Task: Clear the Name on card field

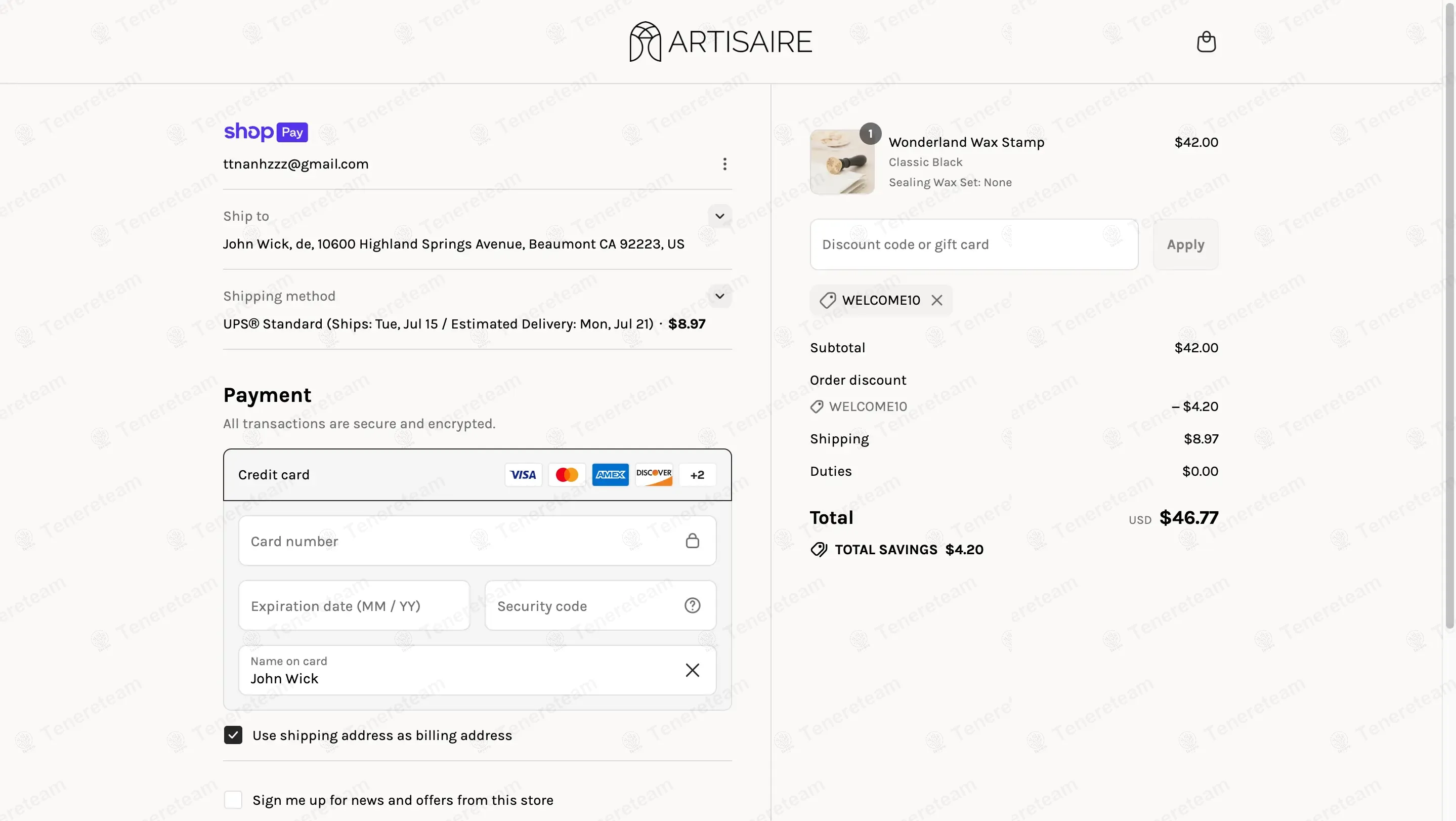Action: (x=693, y=670)
